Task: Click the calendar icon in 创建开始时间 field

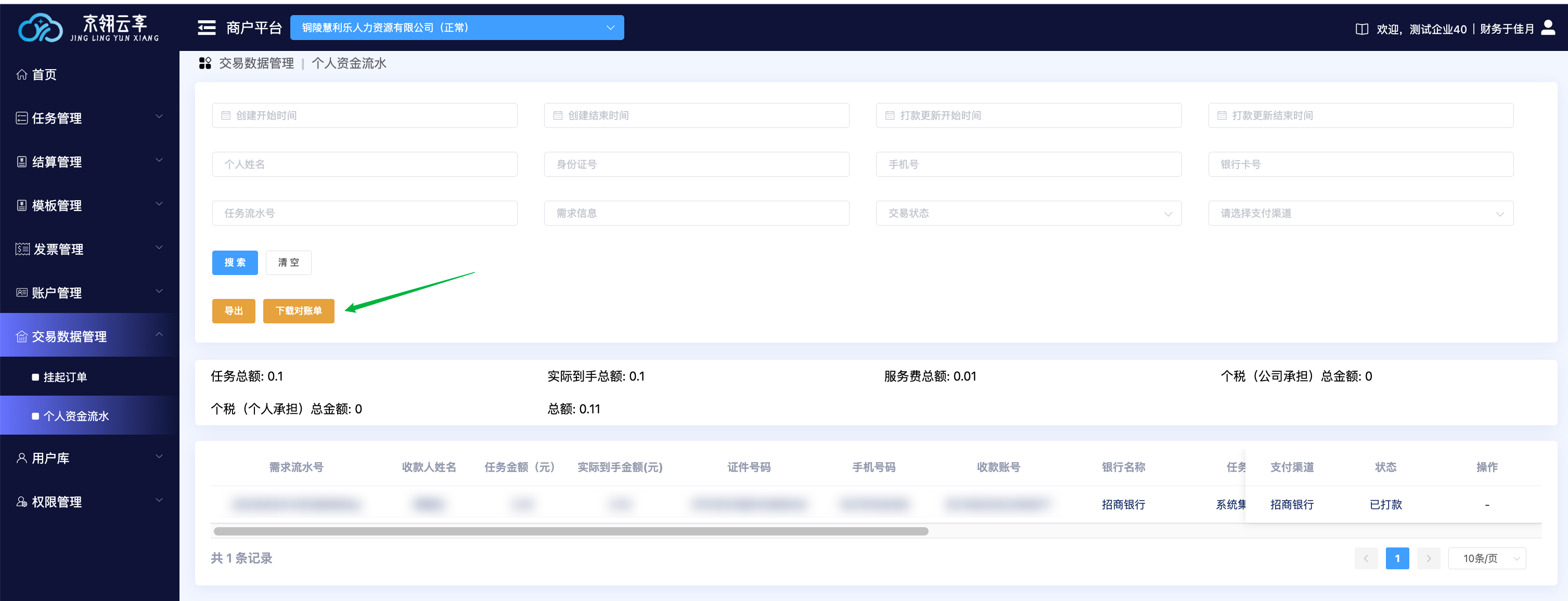Action: [x=226, y=115]
